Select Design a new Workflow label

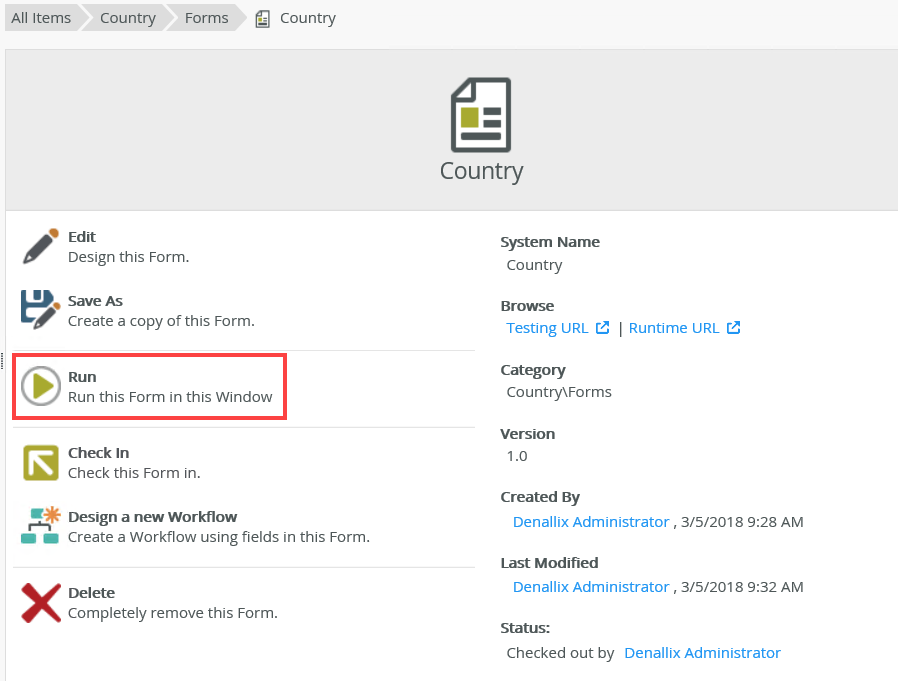pyautogui.click(x=152, y=517)
